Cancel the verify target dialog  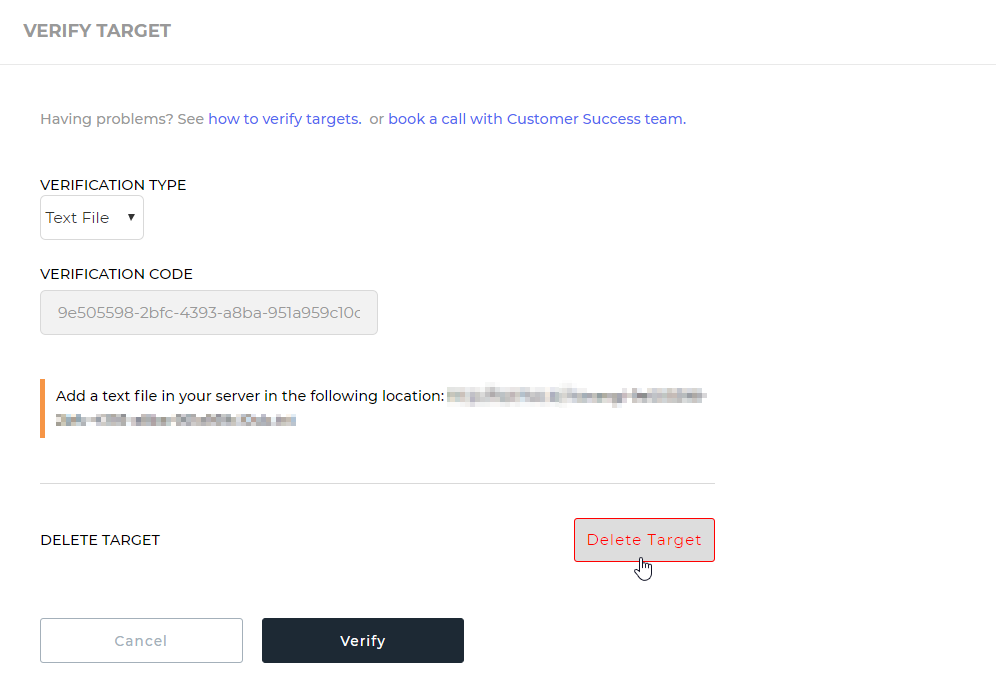[x=141, y=640]
